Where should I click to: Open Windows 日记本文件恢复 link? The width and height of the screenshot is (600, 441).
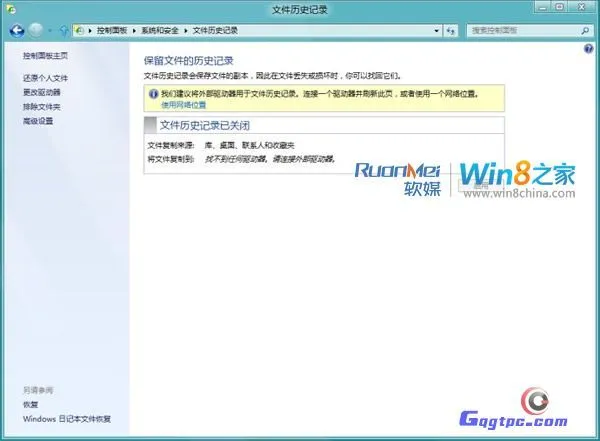(67, 419)
